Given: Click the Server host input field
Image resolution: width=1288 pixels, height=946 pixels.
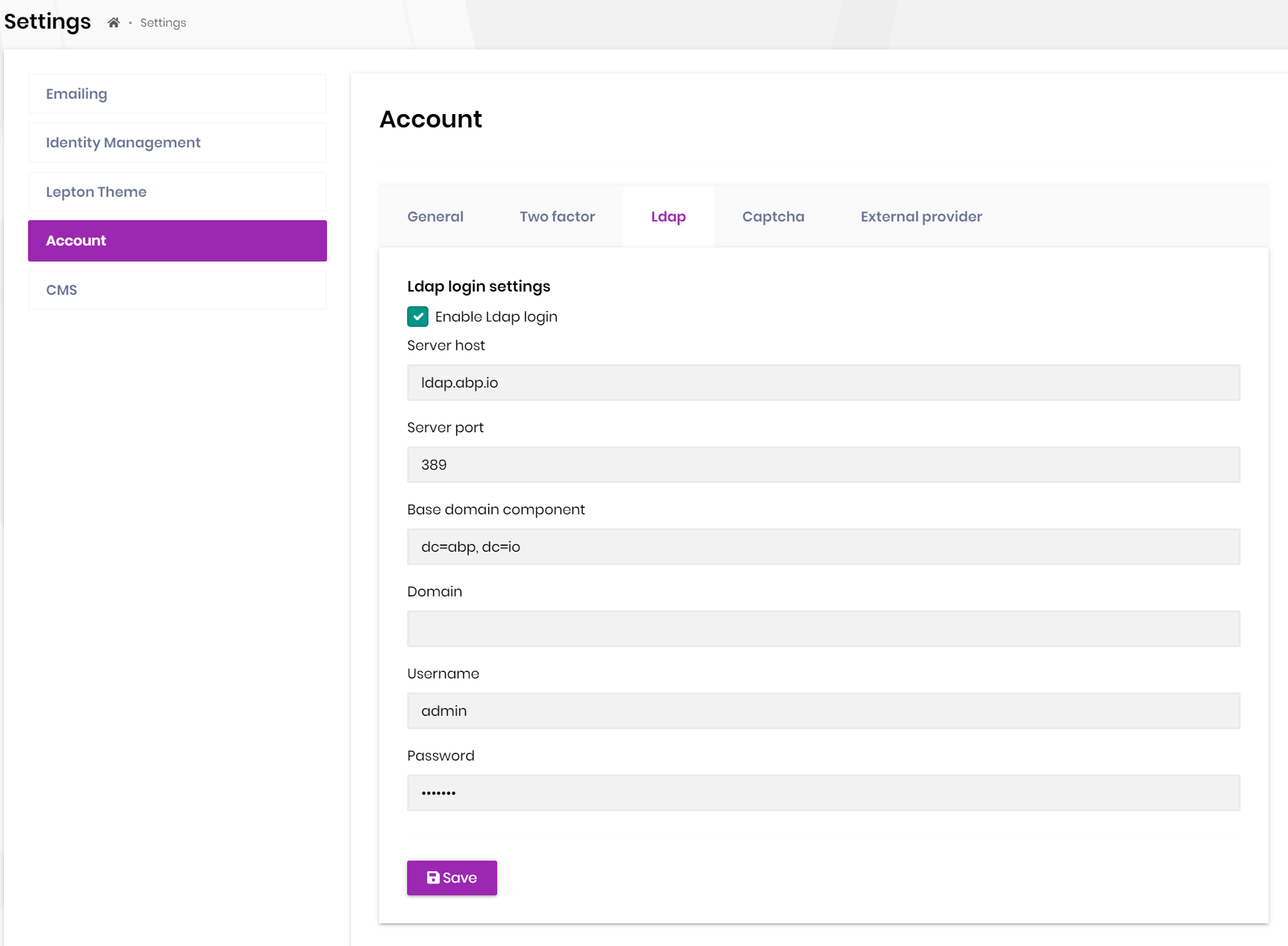Looking at the screenshot, I should pos(823,383).
